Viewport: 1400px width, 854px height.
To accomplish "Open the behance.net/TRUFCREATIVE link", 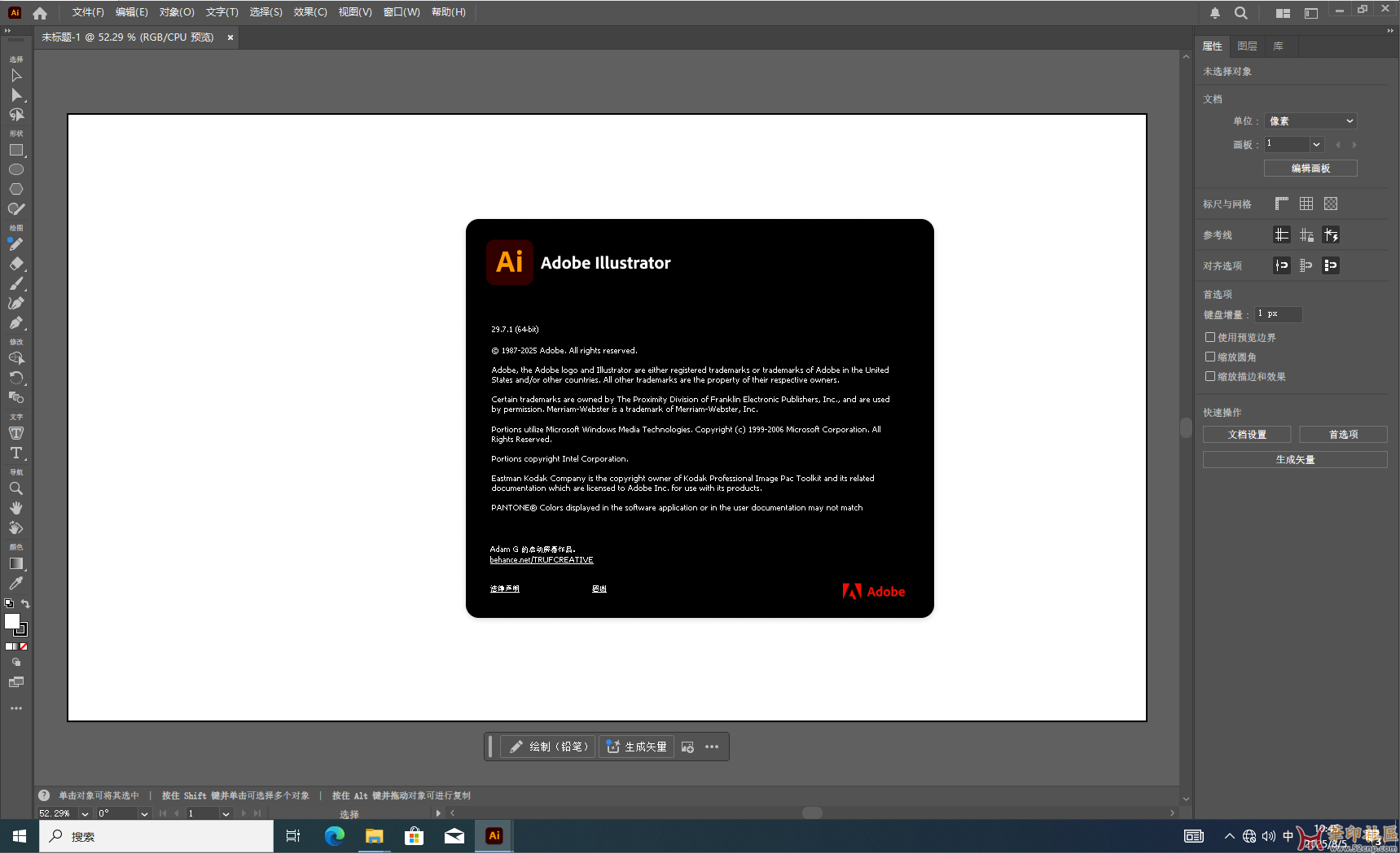I will [x=542, y=560].
